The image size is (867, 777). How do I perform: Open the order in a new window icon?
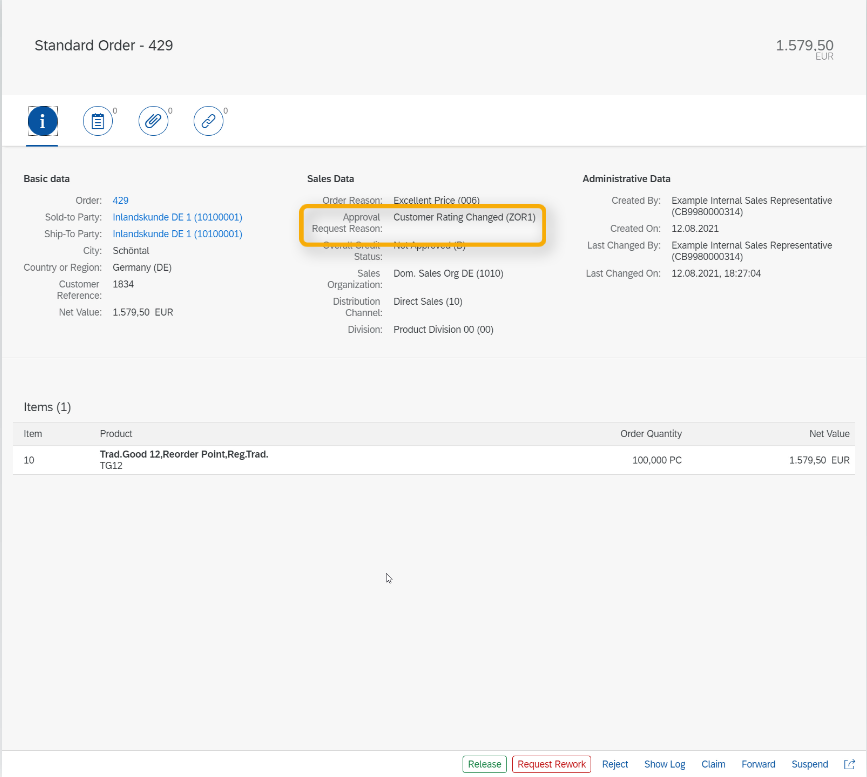click(849, 763)
